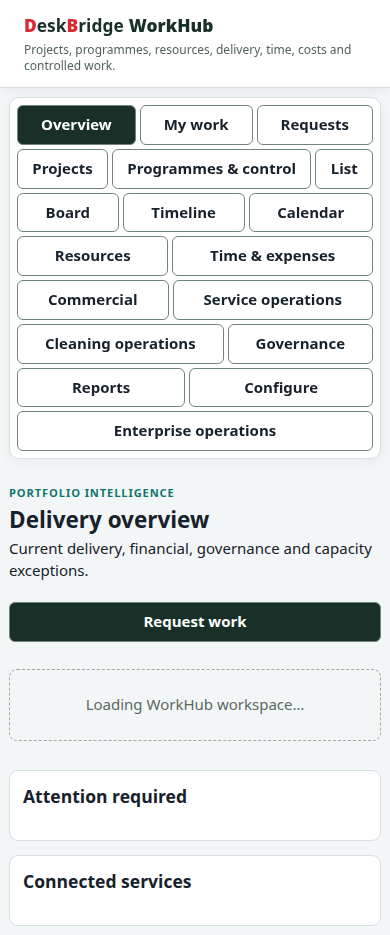
Task: Open the Board view tab
Action: point(68,213)
